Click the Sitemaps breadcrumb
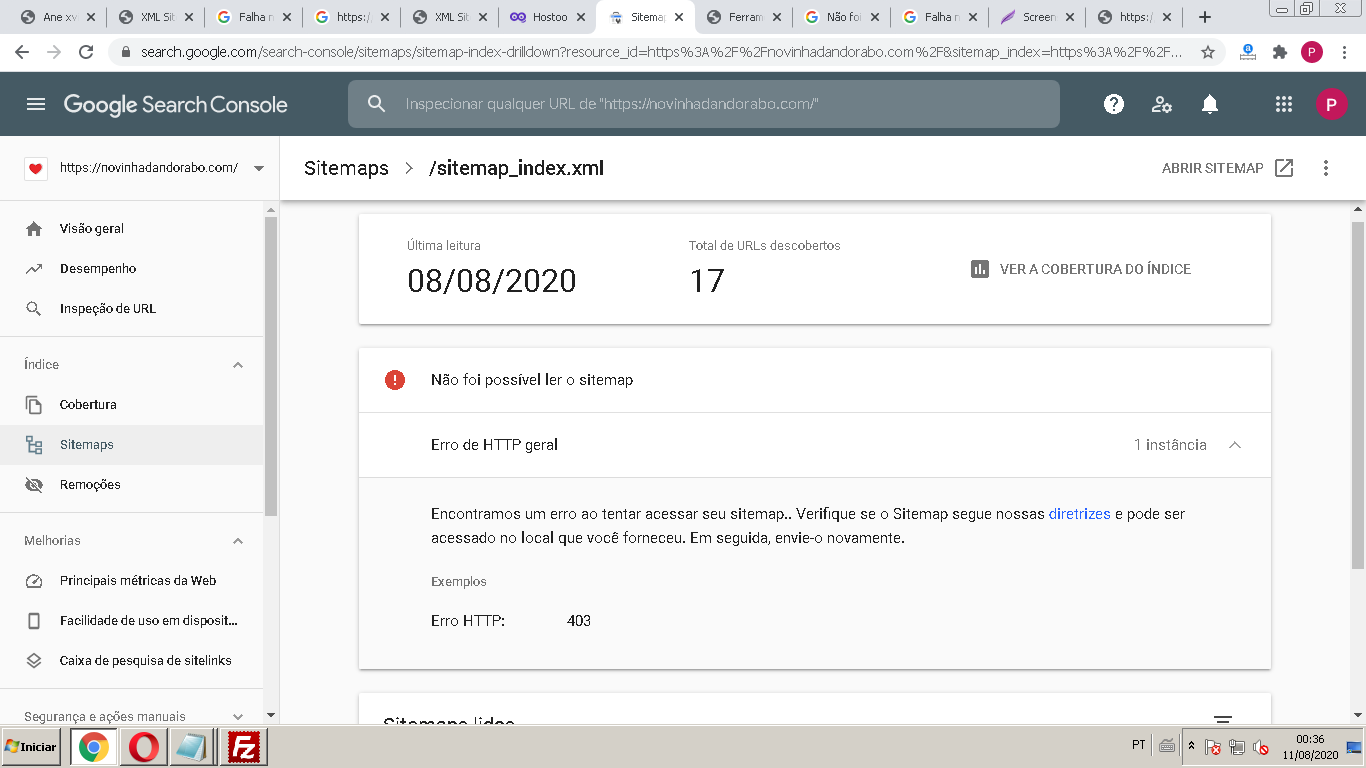 [x=346, y=168]
